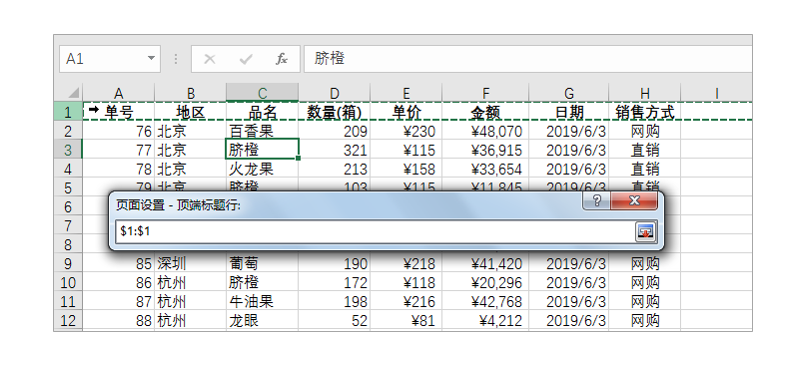Click the unit price cell ¥216
806x371 pixels.
406,302
